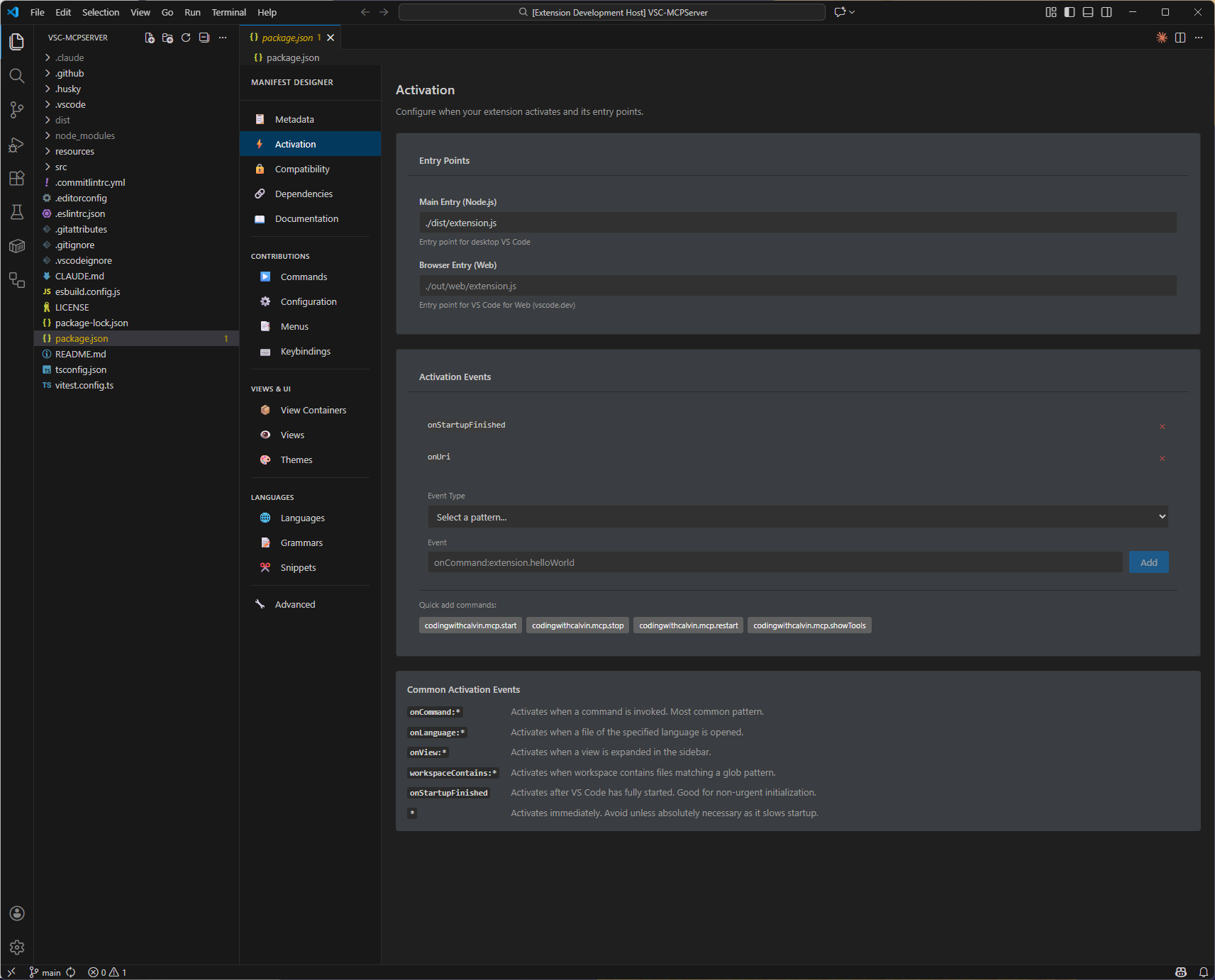This screenshot has width=1215, height=980.
Task: Open notifications bell in status bar
Action: coord(1204,972)
